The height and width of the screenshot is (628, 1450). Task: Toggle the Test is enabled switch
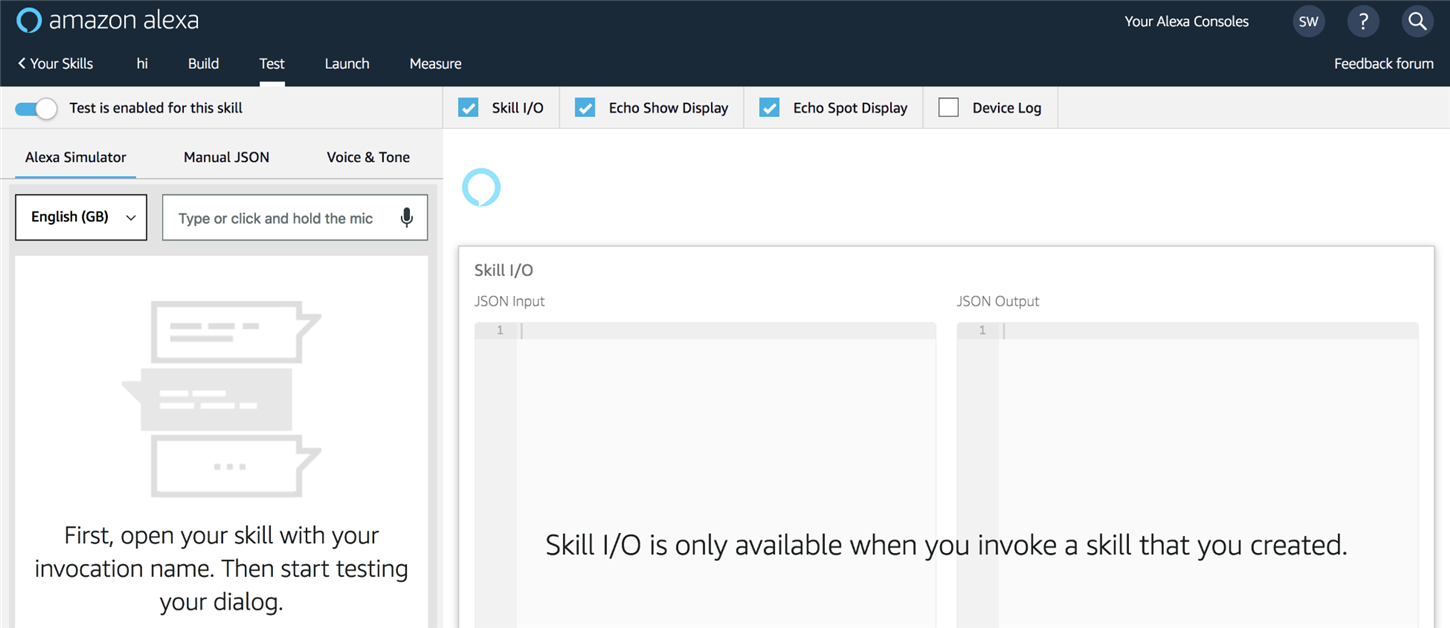coord(36,108)
